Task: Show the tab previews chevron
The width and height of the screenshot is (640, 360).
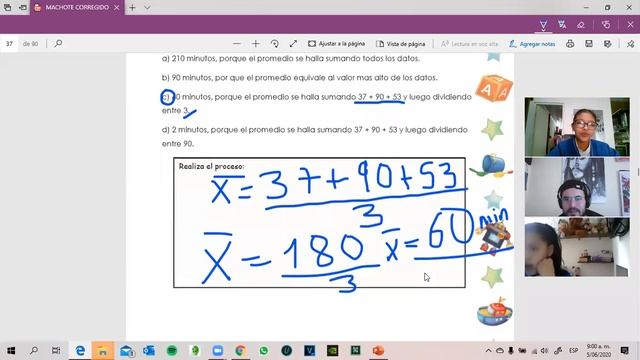Action: 147,7
